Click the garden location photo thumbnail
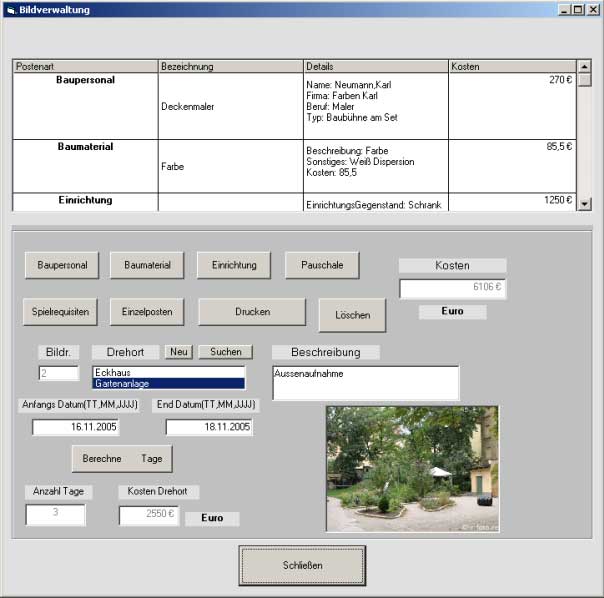 (412, 468)
